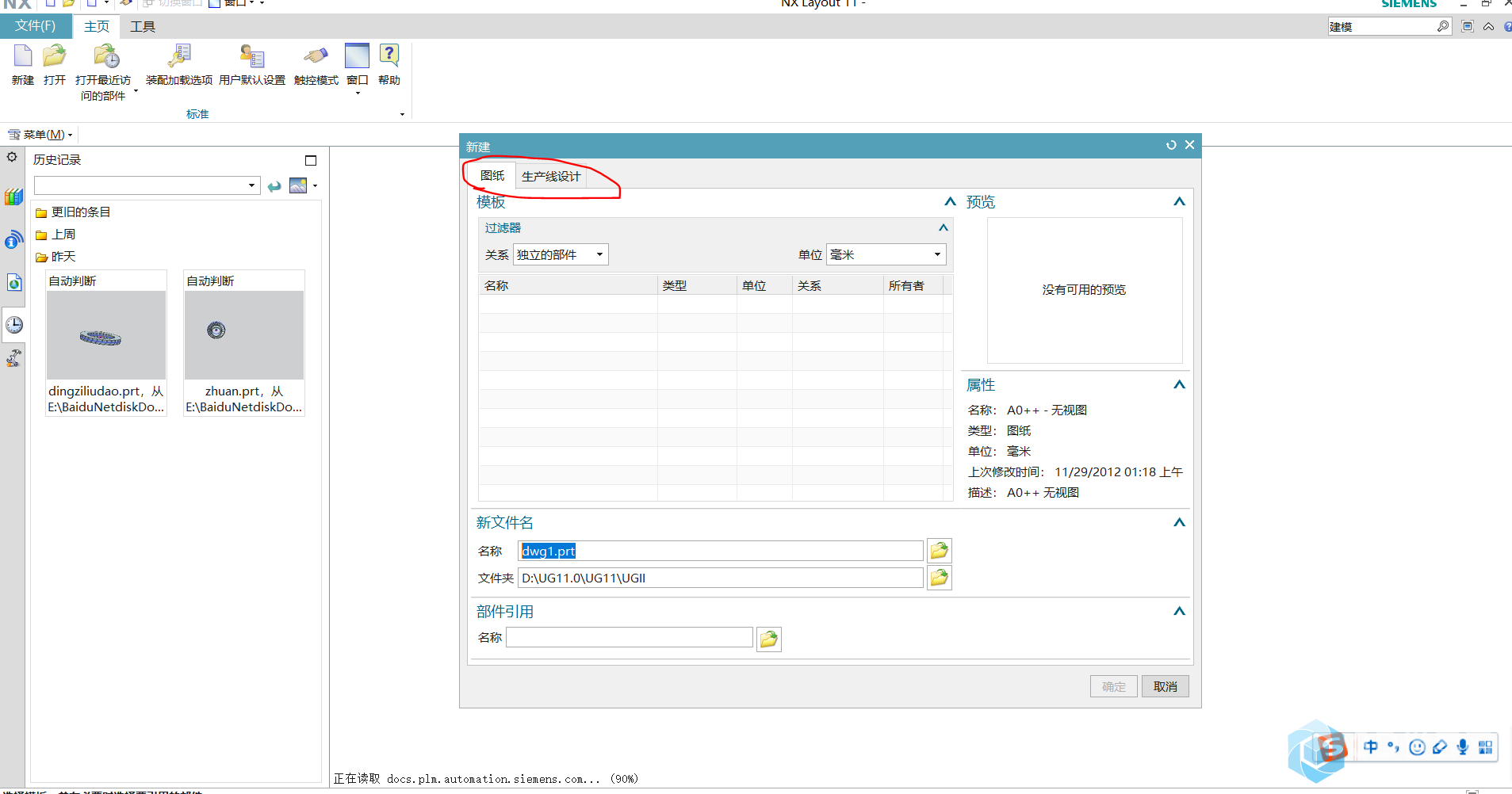Collapse the Preview (预览) section
The image size is (1512, 794).
pos(1179,201)
